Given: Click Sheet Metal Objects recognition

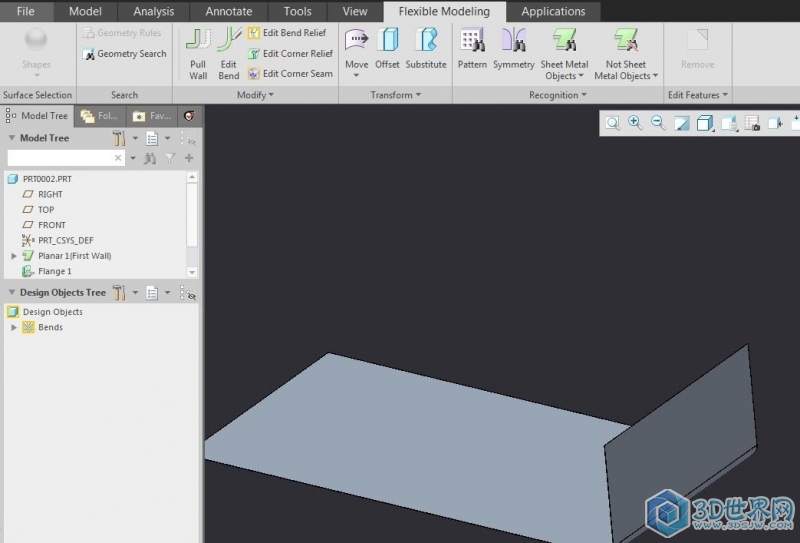Looking at the screenshot, I should tap(564, 54).
